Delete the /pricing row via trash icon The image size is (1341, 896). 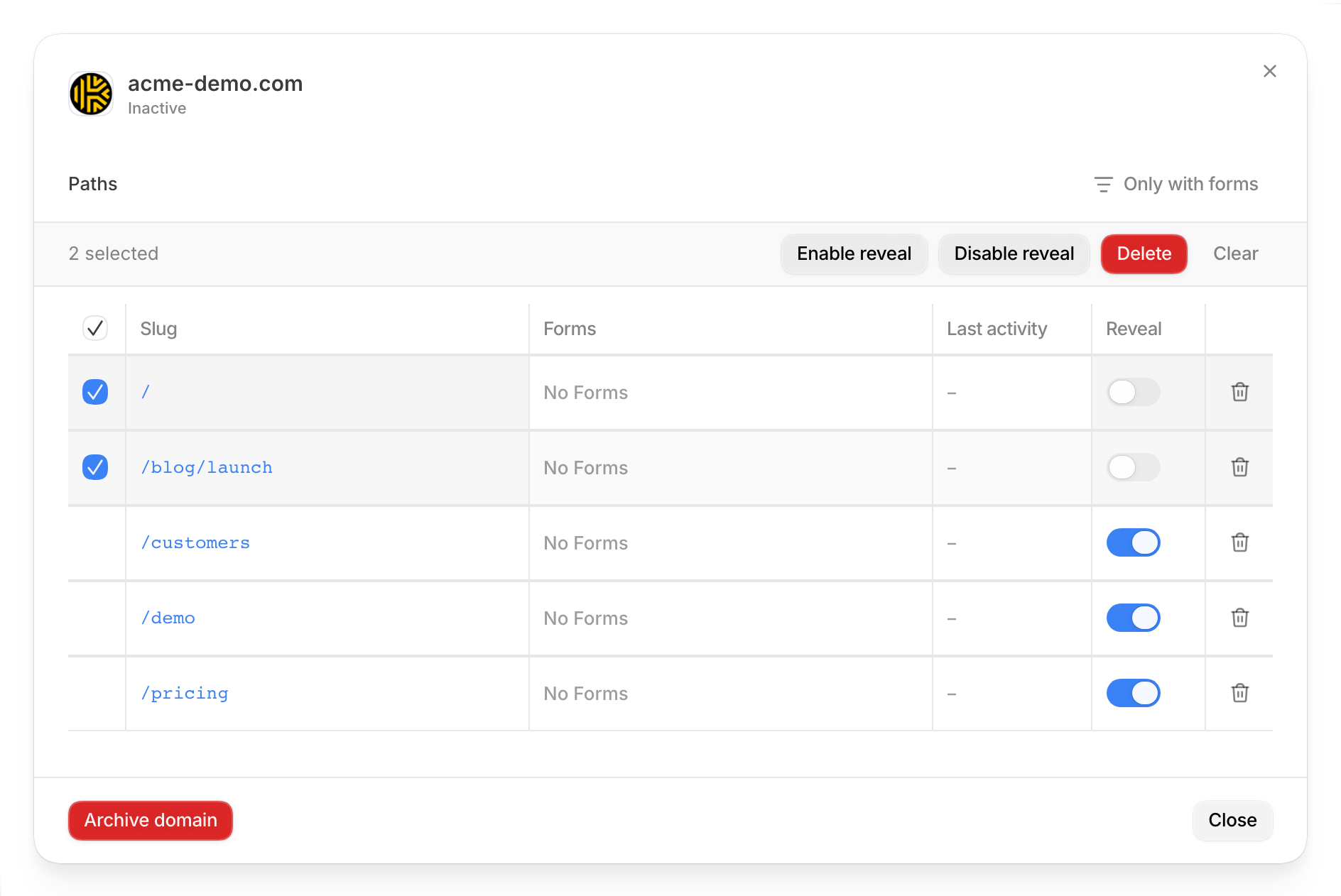coord(1240,693)
